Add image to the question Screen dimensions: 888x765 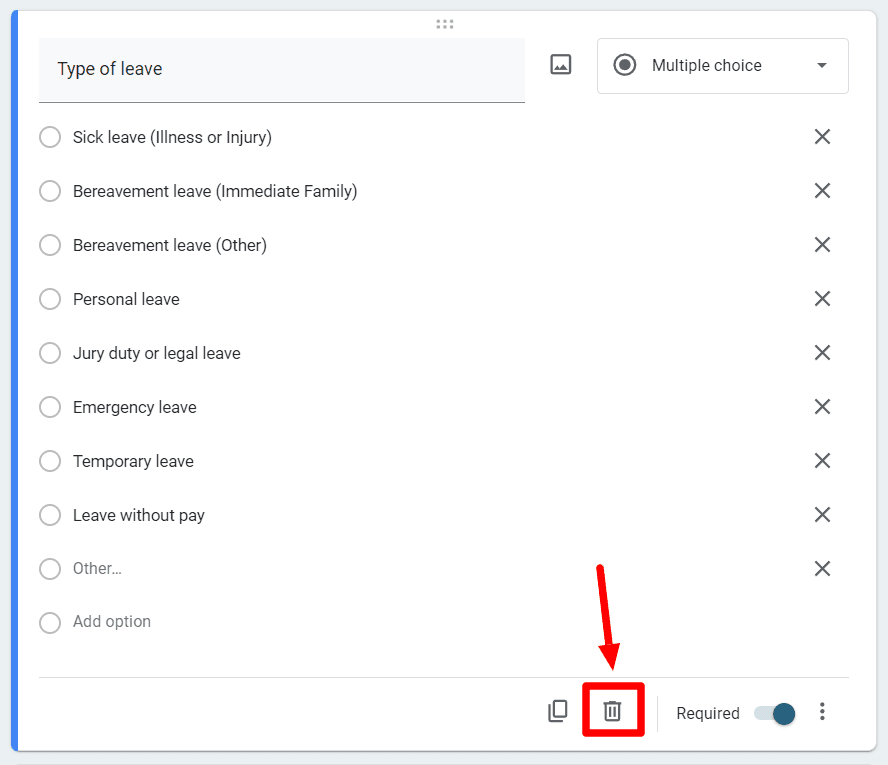coord(561,65)
